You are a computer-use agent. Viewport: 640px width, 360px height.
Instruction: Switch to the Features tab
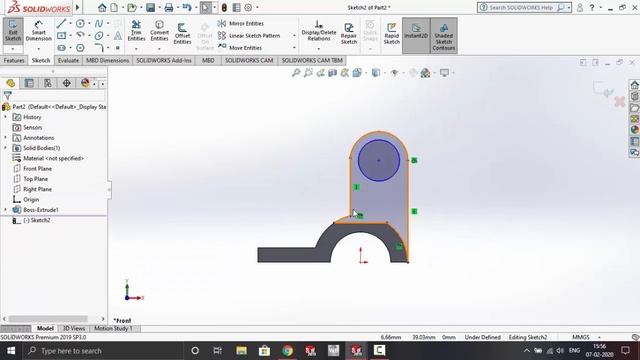coord(14,60)
